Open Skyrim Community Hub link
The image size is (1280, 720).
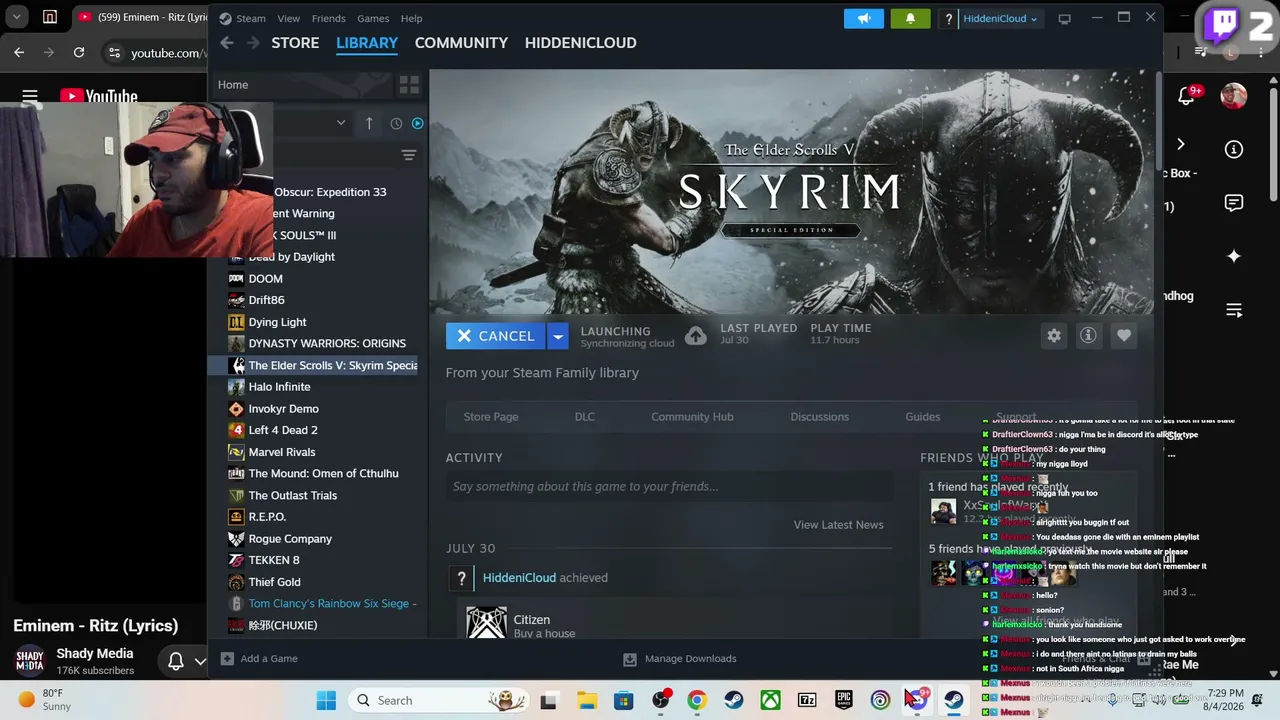click(x=692, y=417)
